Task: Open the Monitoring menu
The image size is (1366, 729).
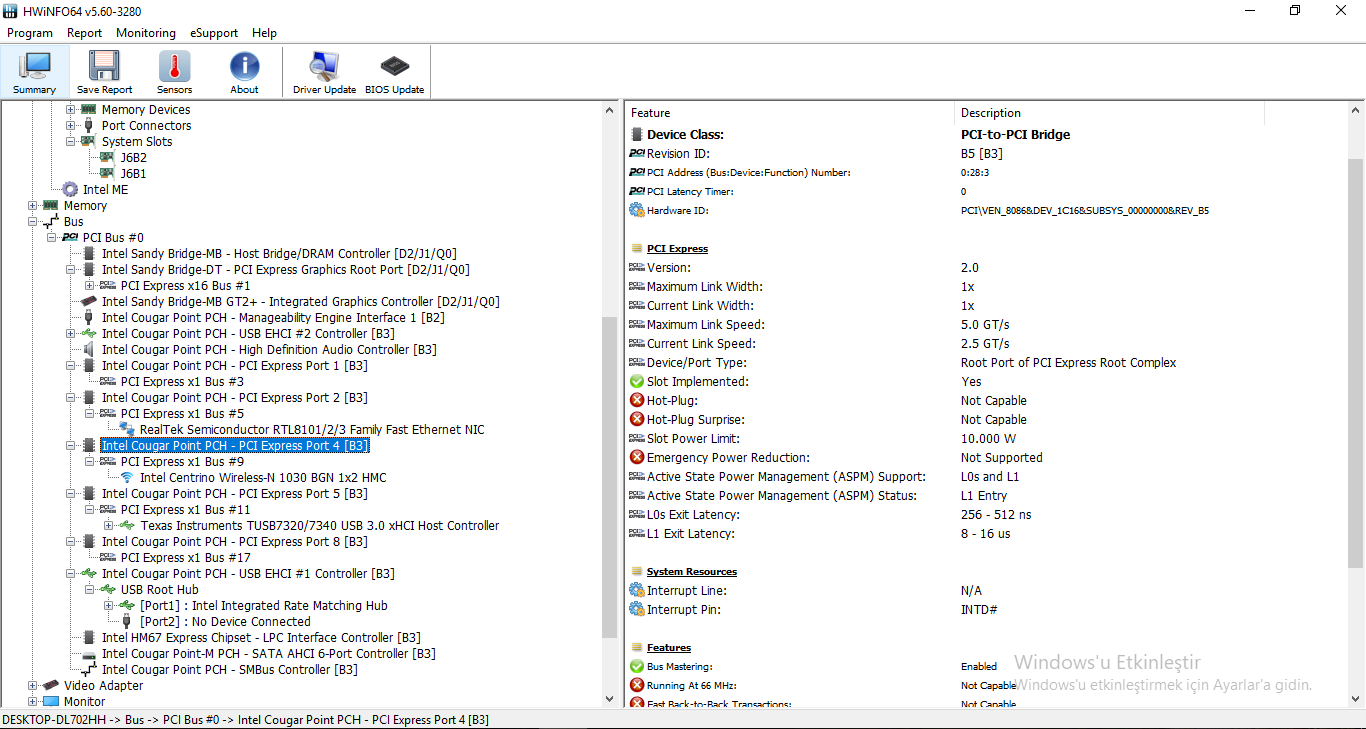Action: [x=146, y=33]
